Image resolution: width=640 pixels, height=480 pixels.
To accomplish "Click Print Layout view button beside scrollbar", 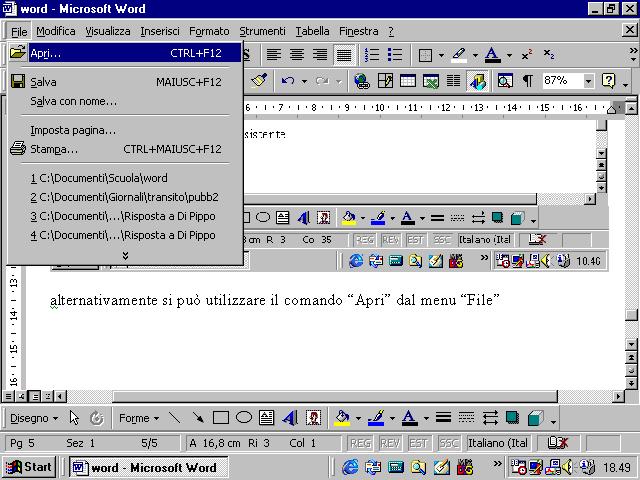I will click(x=35, y=396).
